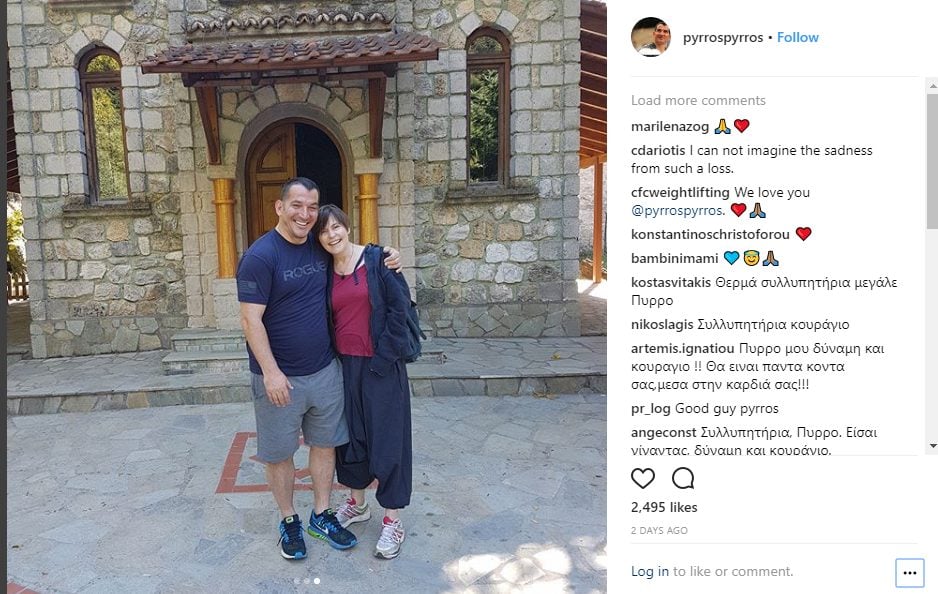
Task: Open the pyrrospyrros username link in header
Action: pyautogui.click(x=723, y=38)
